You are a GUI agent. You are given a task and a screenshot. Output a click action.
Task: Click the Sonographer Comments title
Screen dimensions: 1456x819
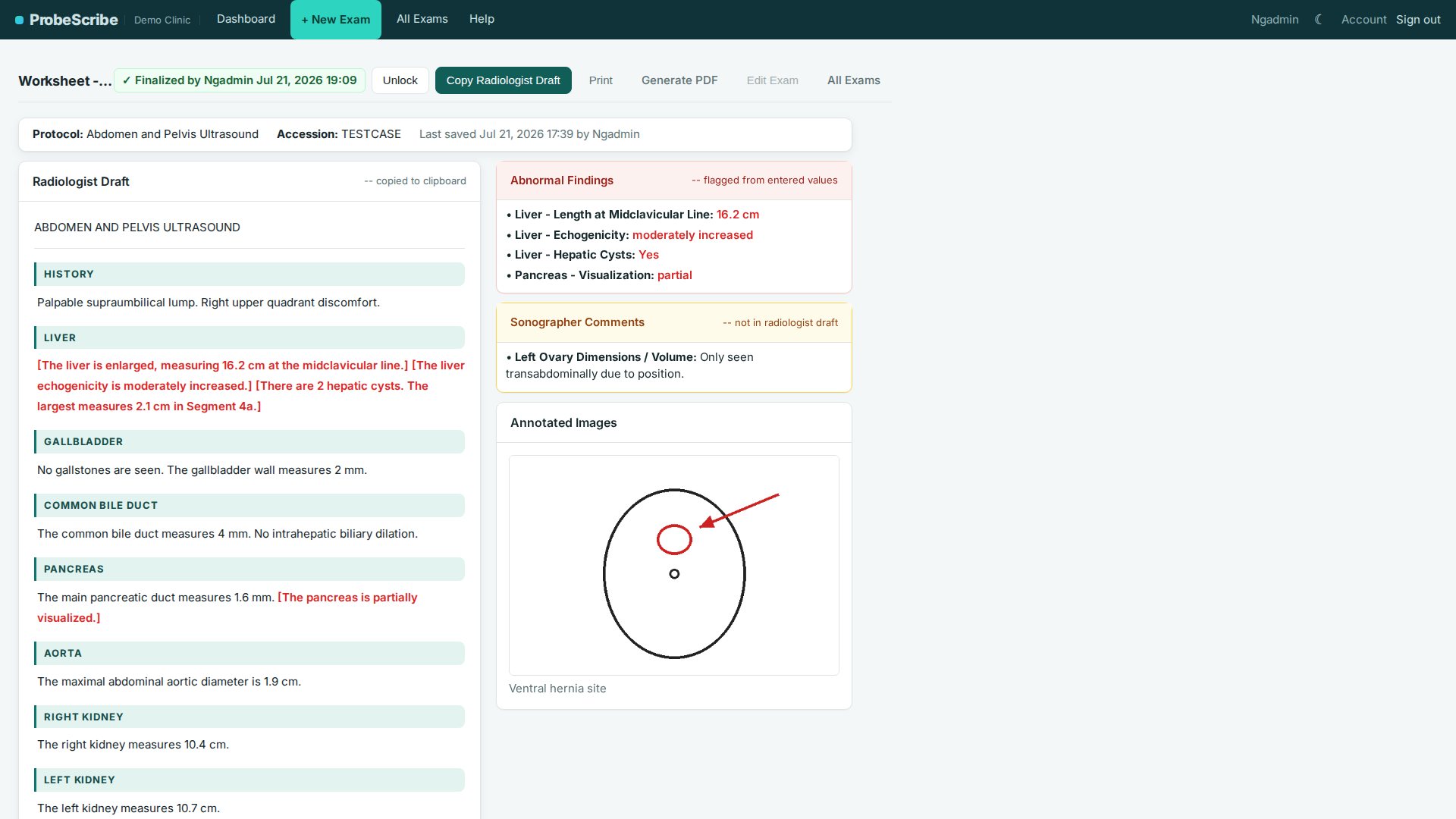(577, 322)
